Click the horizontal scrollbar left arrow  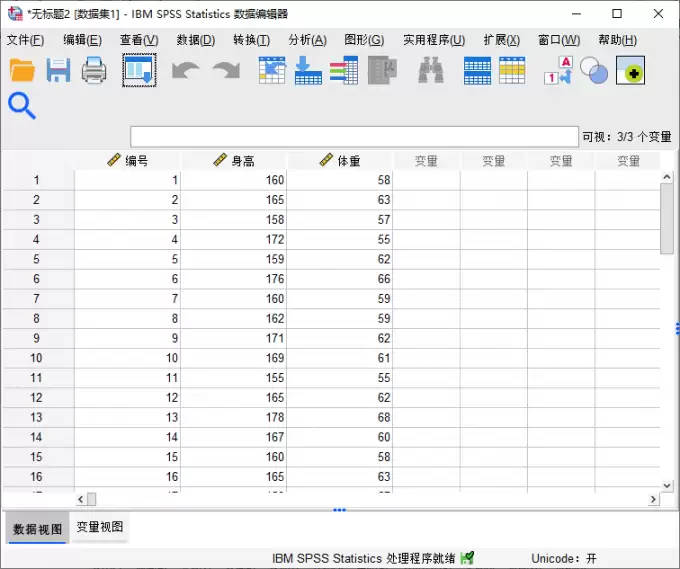pyautogui.click(x=81, y=500)
